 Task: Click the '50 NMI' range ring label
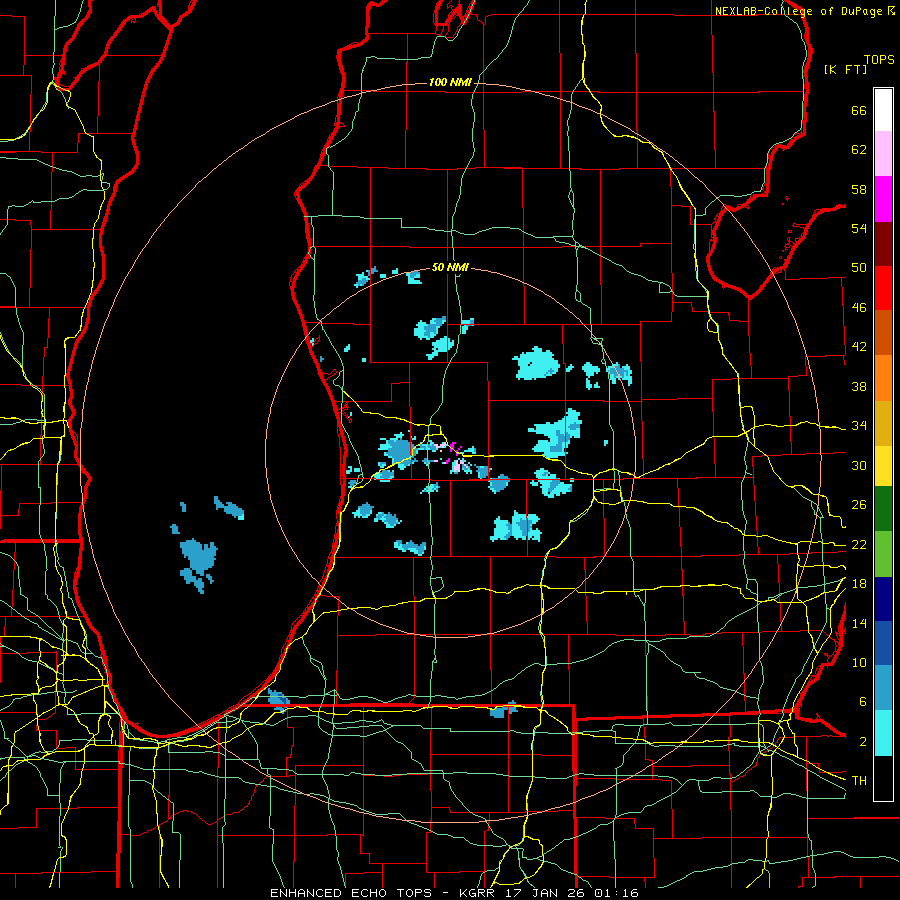coord(450,267)
